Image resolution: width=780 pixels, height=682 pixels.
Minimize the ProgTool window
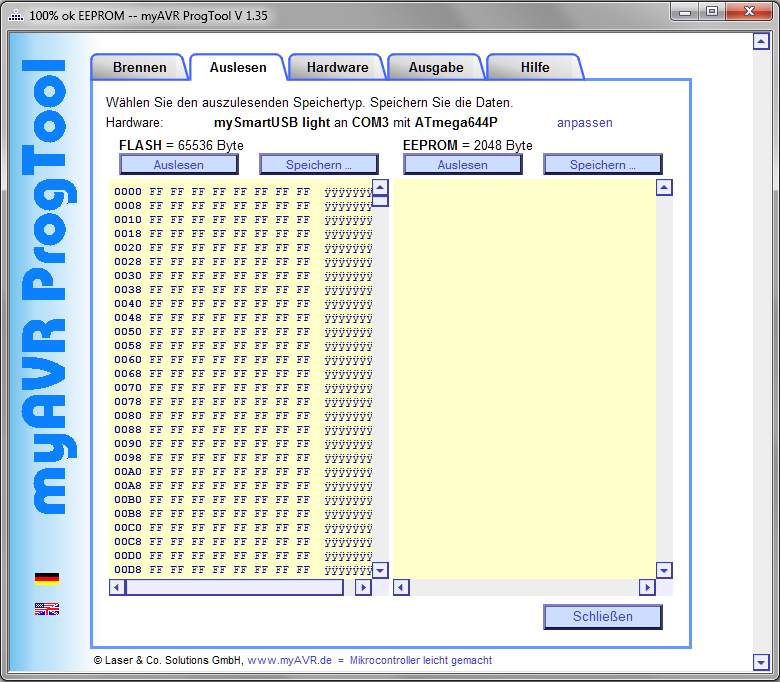tap(685, 12)
